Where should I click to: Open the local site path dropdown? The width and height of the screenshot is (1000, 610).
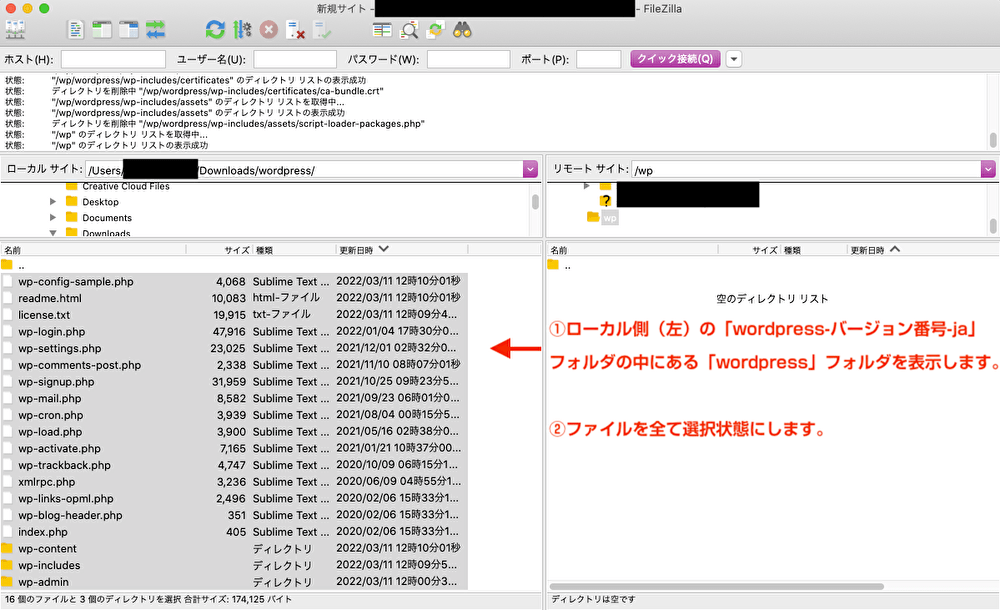point(530,170)
